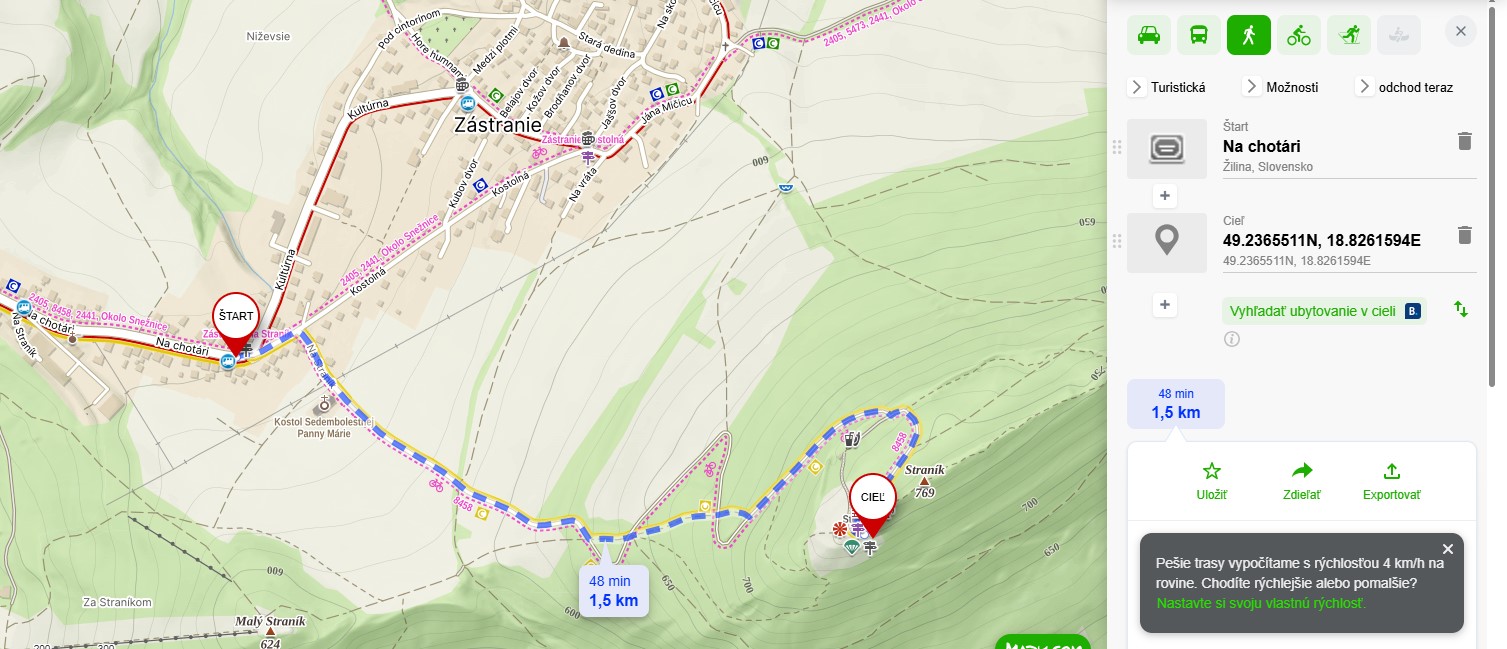Image resolution: width=1507 pixels, height=649 pixels.
Task: Delete the Na chotári start point
Action: [1465, 140]
